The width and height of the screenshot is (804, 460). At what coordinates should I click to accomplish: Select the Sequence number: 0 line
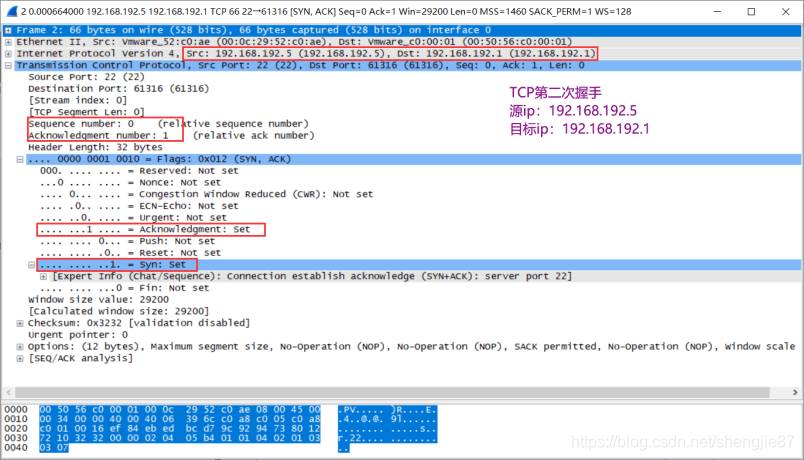click(95, 124)
